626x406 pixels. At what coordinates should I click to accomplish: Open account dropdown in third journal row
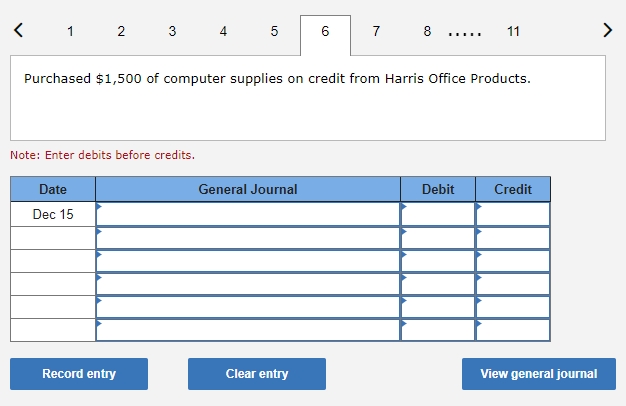248,261
